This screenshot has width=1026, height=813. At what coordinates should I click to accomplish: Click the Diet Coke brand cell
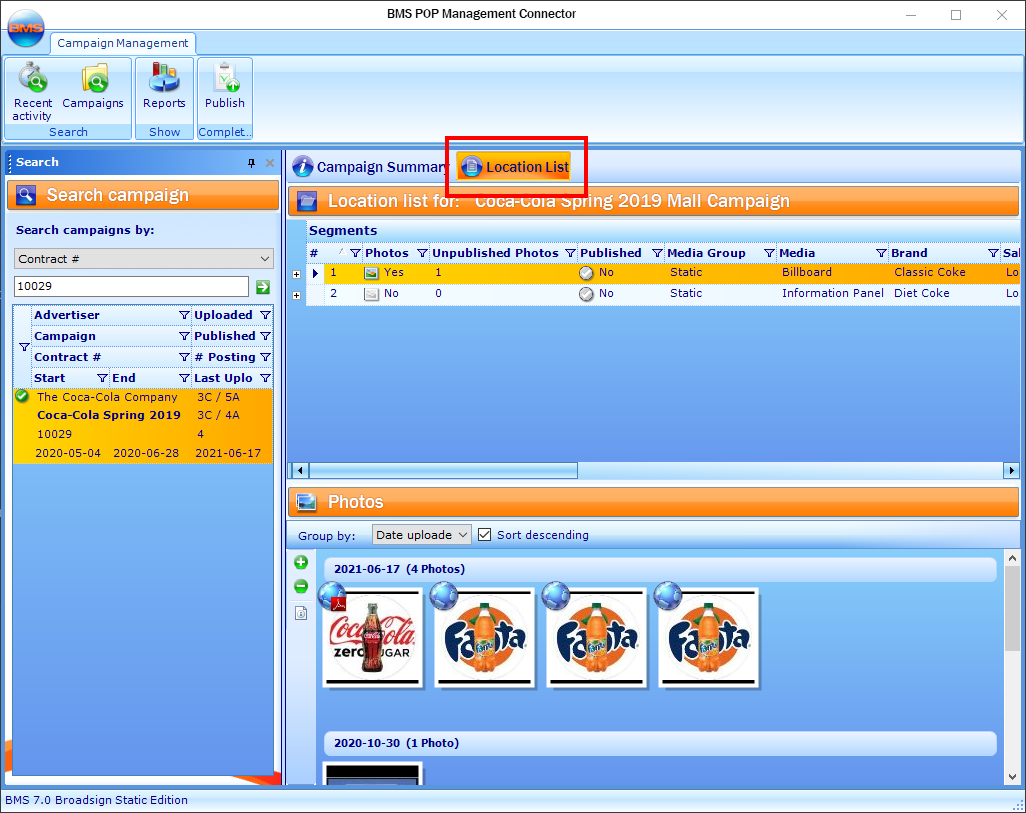coord(921,293)
